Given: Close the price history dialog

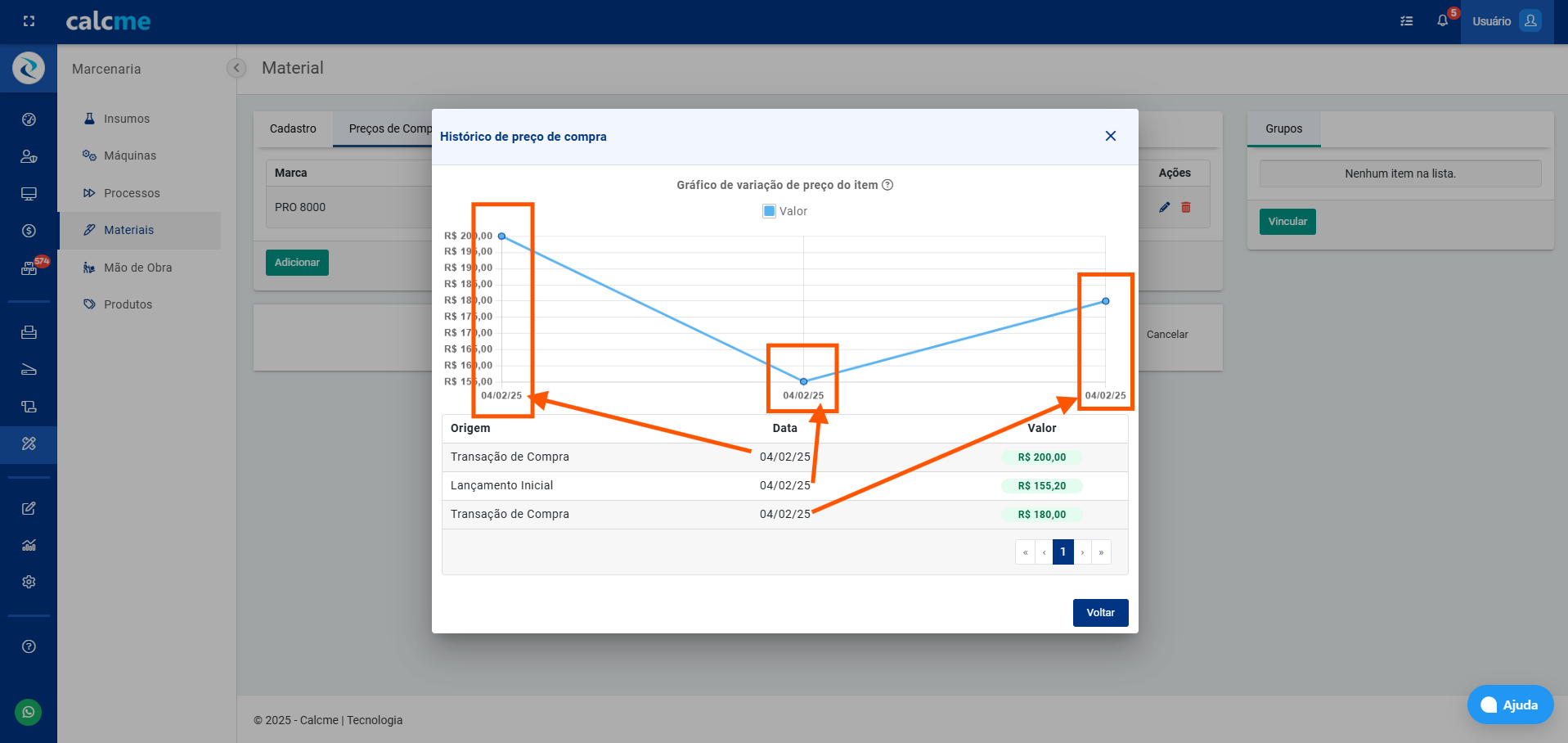Looking at the screenshot, I should click(x=1110, y=136).
